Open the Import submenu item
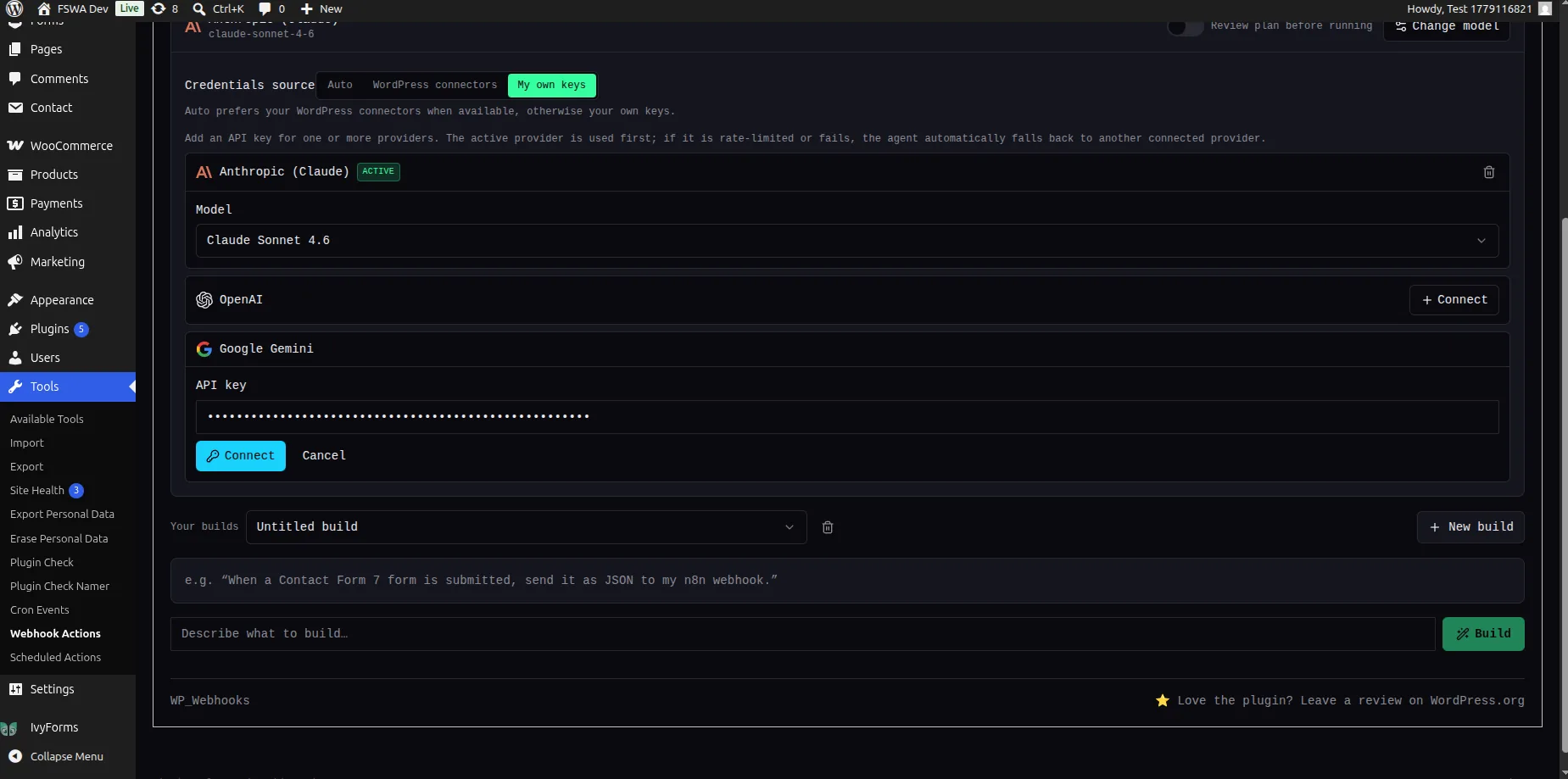This screenshot has height=779, width=1568. 27,443
